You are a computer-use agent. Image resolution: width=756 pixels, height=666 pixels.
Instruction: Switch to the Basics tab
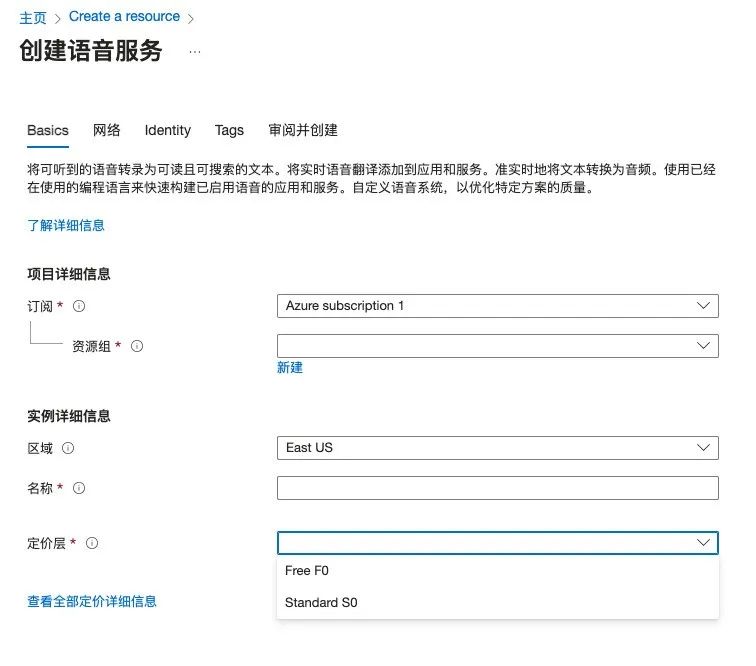(48, 131)
